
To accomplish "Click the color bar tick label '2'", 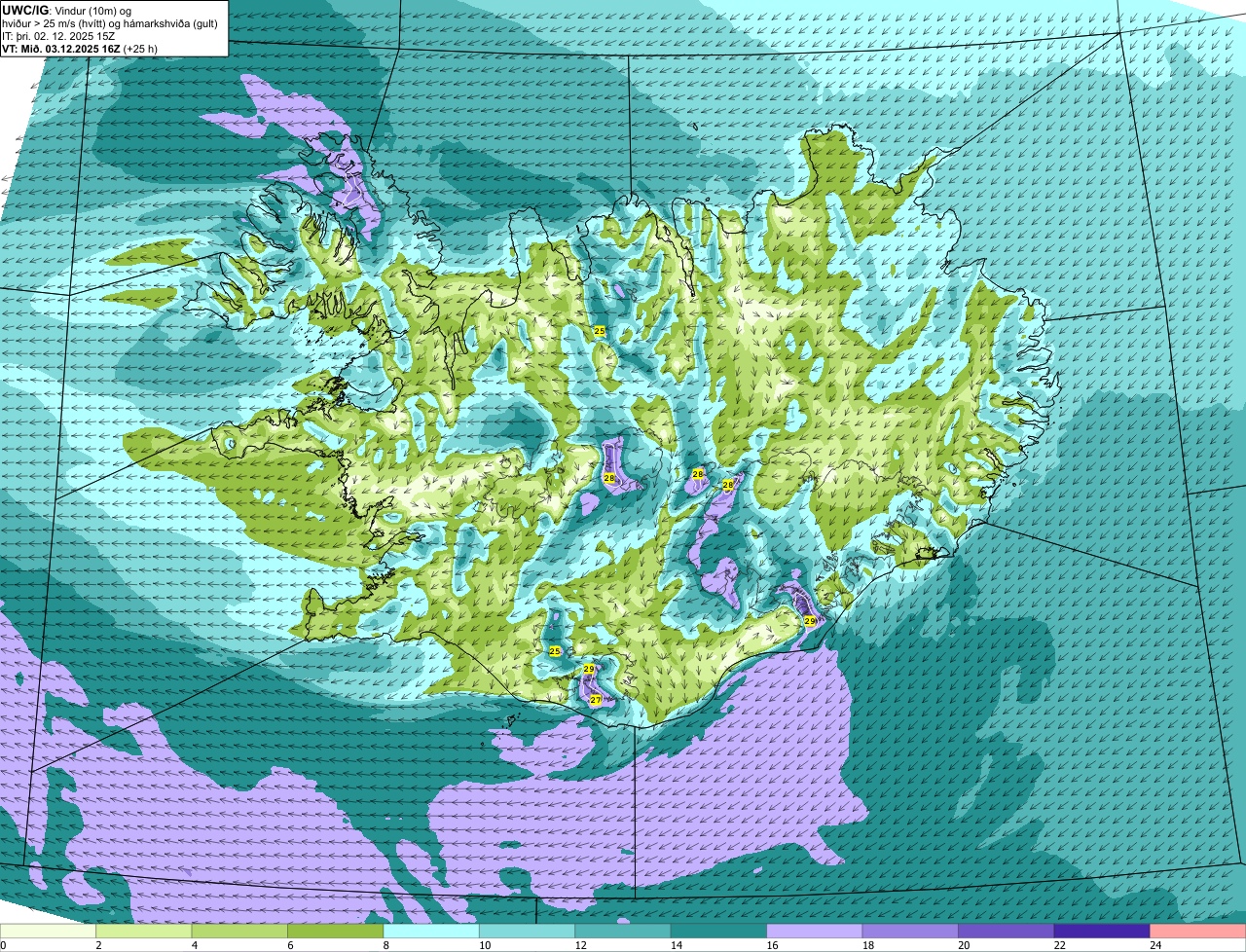I will tap(98, 945).
